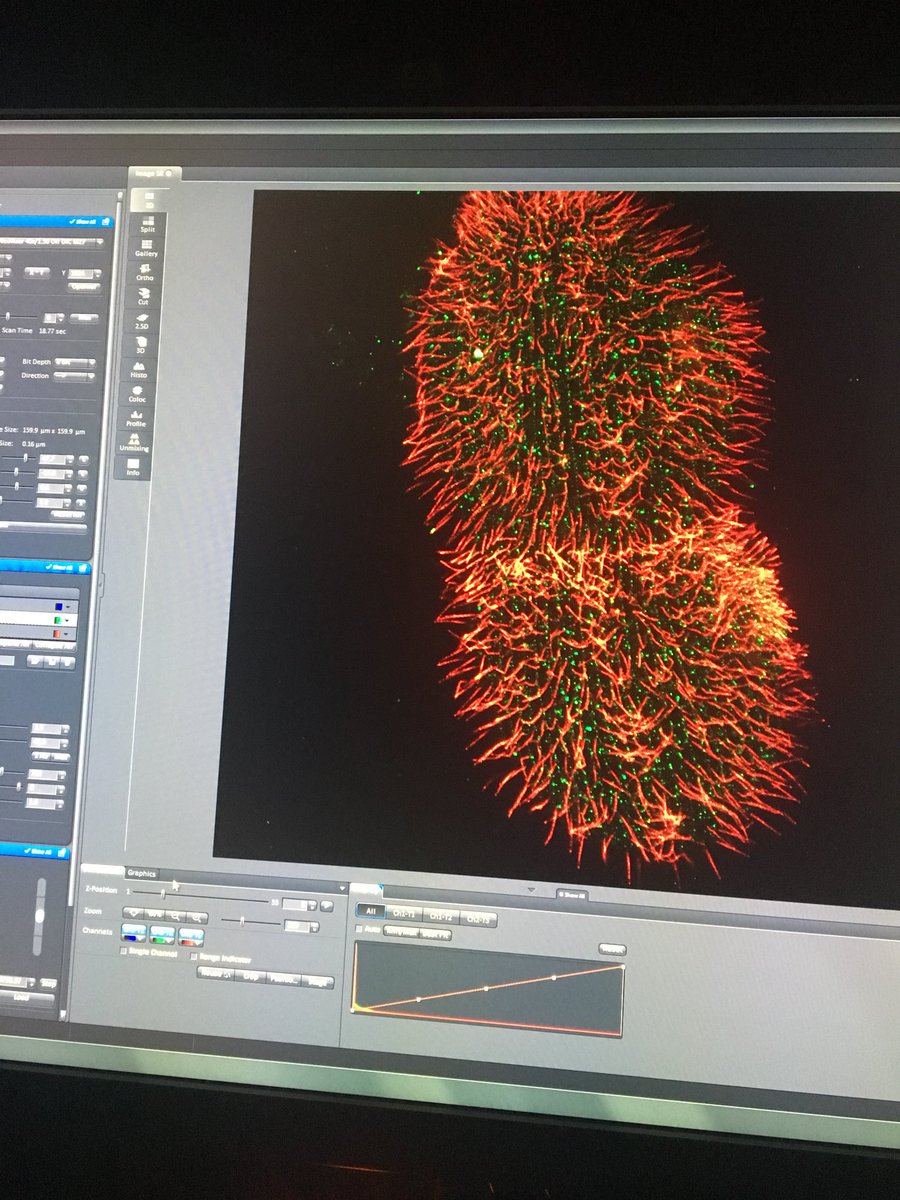Select the Ch1-T1 channel tab
900x1200 pixels.
404,913
